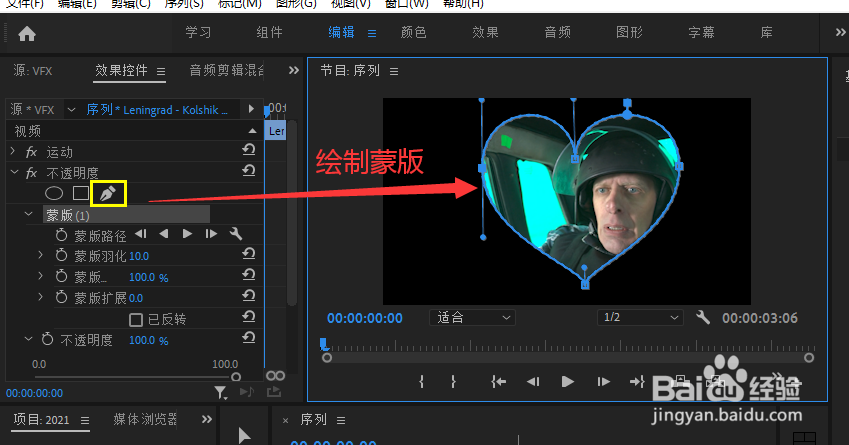The image size is (849, 445).
Task: Click right handle of zoom scroll bar
Action: (809, 358)
